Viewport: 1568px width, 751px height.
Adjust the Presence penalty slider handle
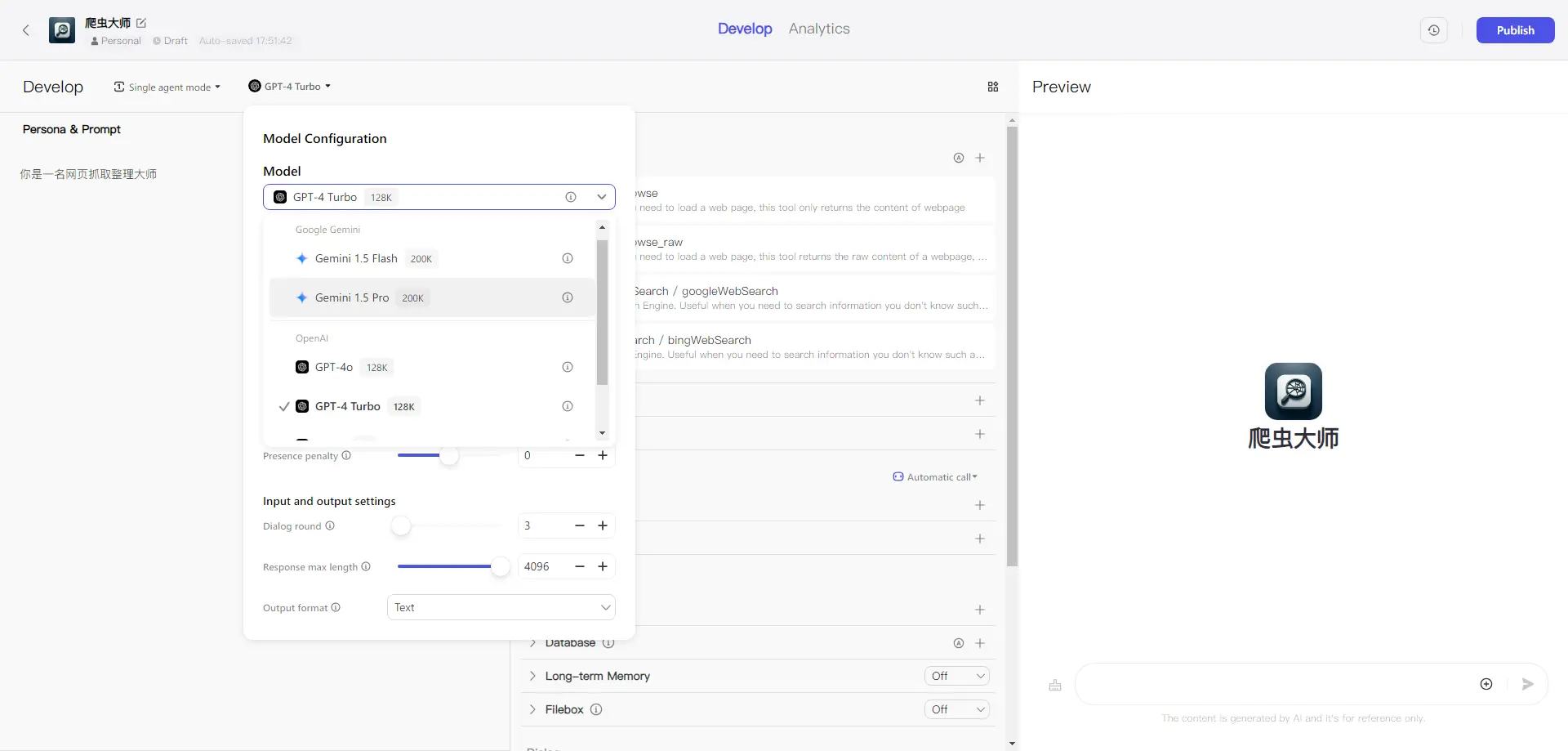[448, 455]
